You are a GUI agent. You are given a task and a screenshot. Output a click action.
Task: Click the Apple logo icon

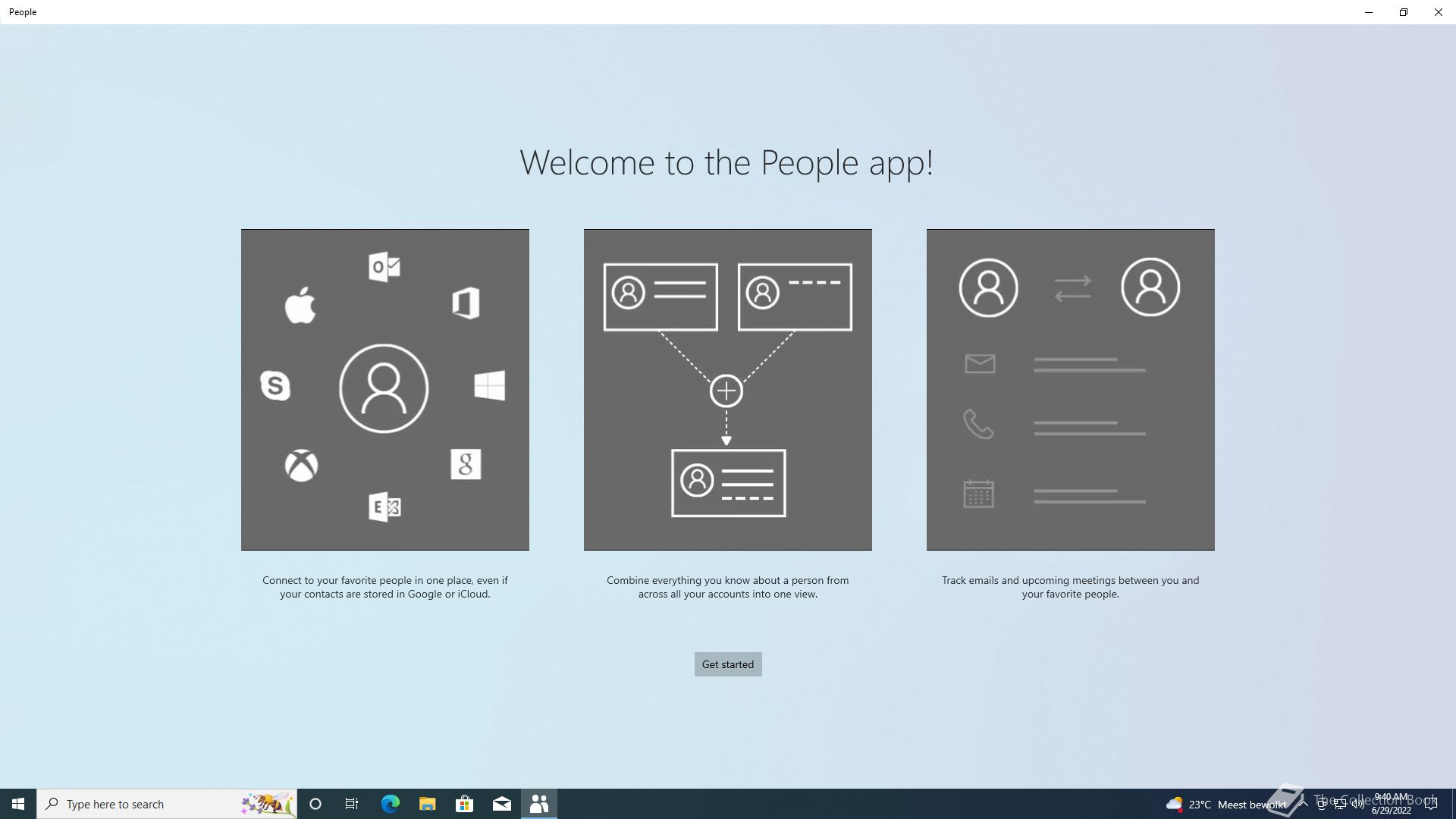pos(300,305)
